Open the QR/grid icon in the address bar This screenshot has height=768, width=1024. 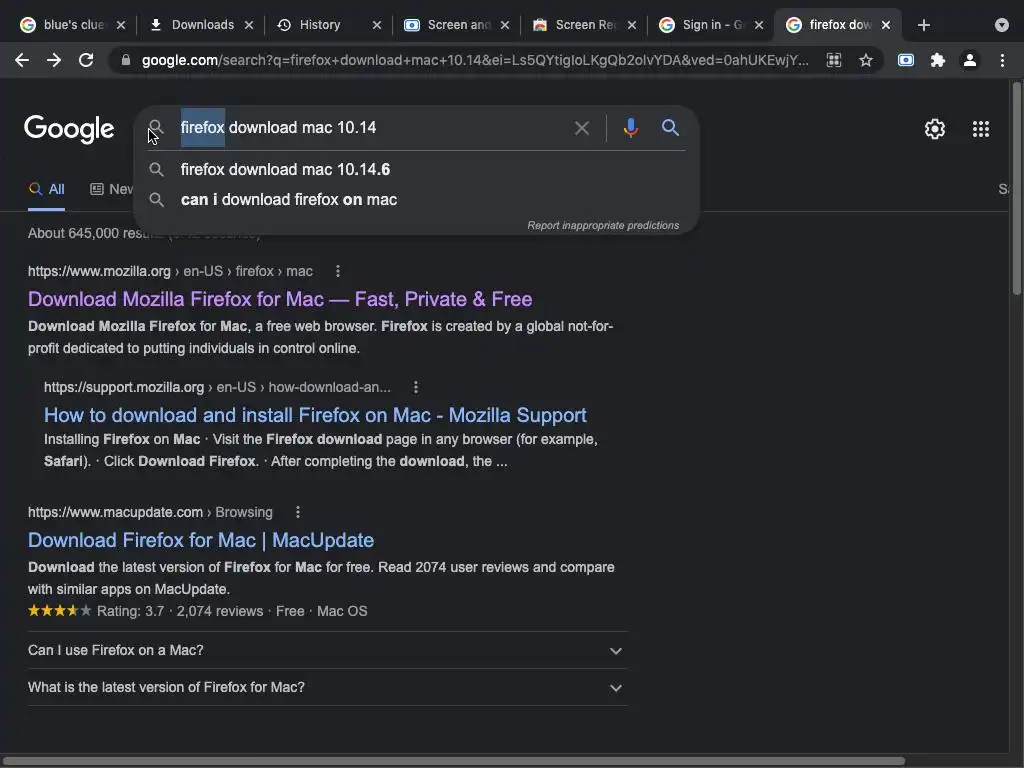tap(834, 60)
